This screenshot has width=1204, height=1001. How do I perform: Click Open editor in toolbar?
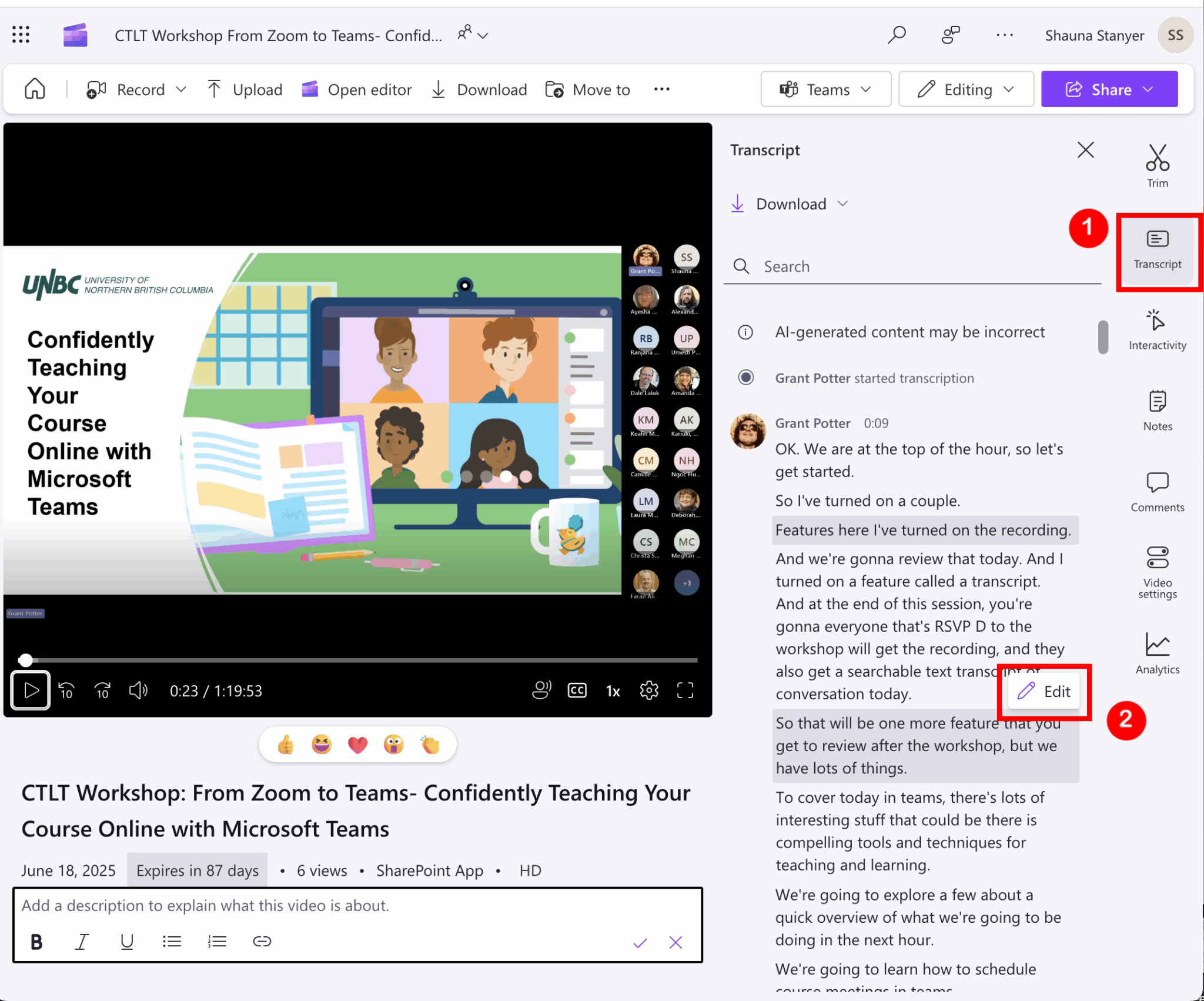pos(357,89)
